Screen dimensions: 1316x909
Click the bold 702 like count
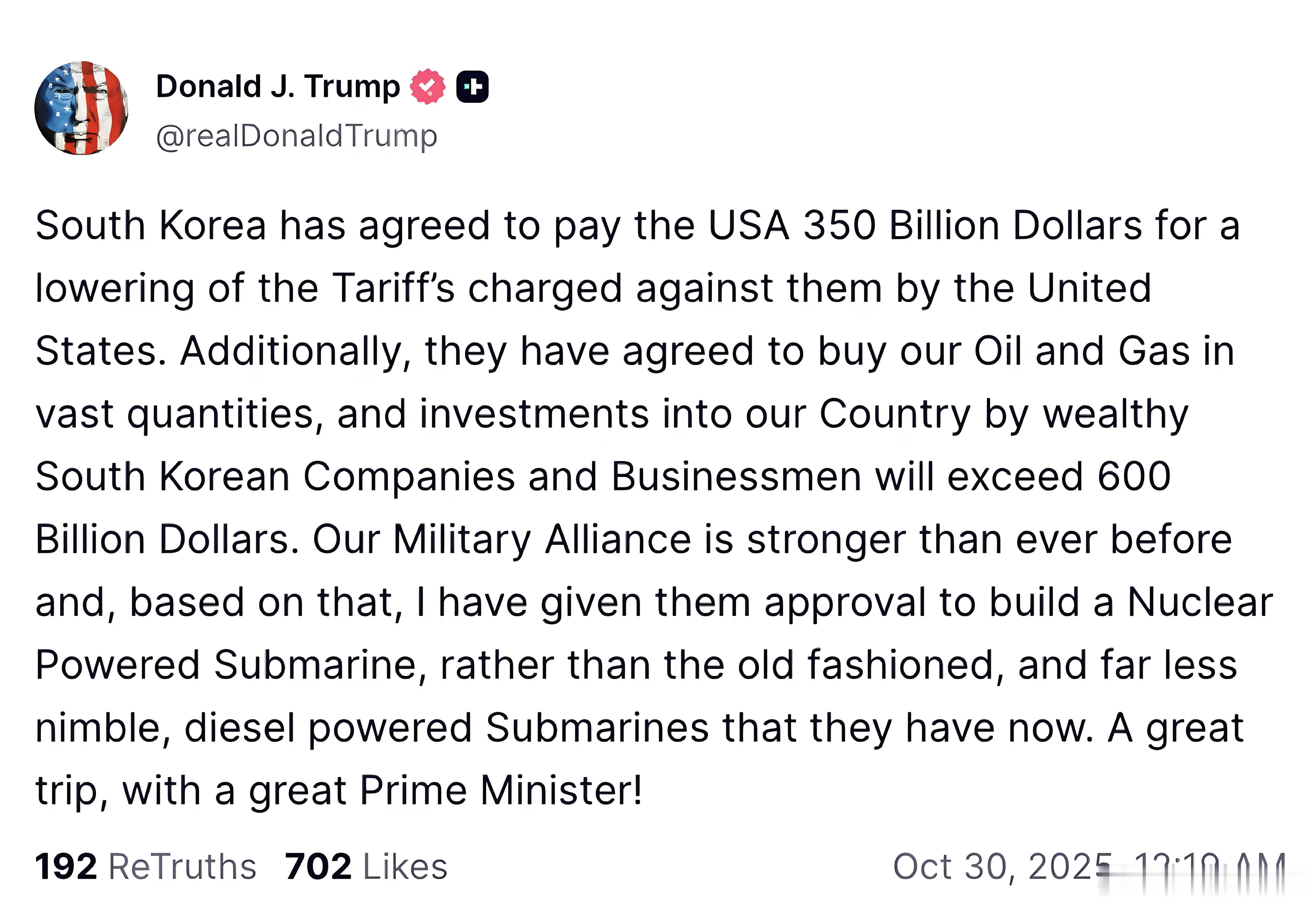(318, 867)
